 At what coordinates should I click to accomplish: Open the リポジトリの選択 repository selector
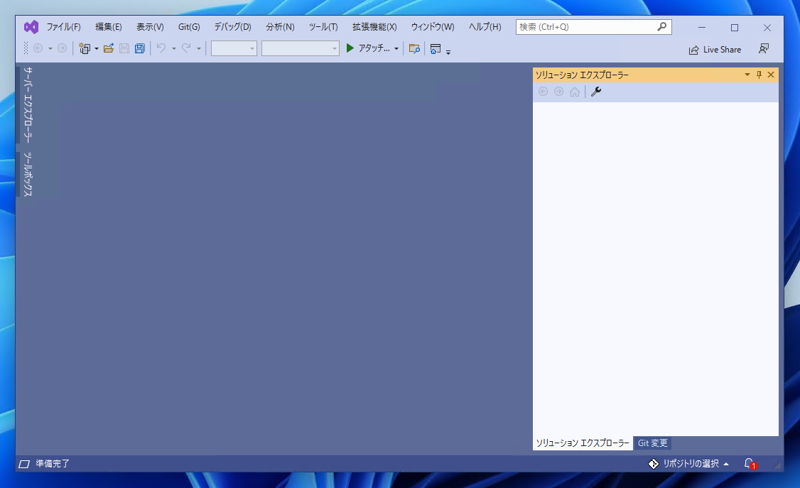(688, 463)
